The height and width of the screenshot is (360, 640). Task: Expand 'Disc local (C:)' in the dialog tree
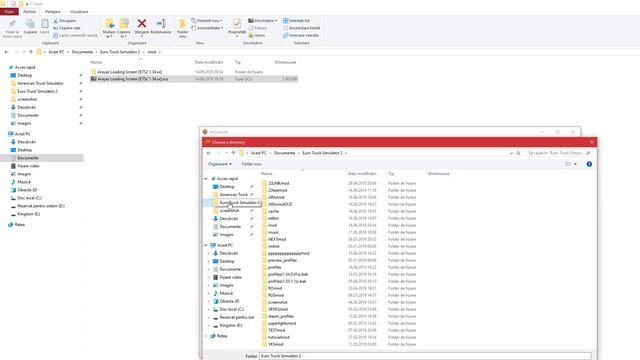pos(209,309)
